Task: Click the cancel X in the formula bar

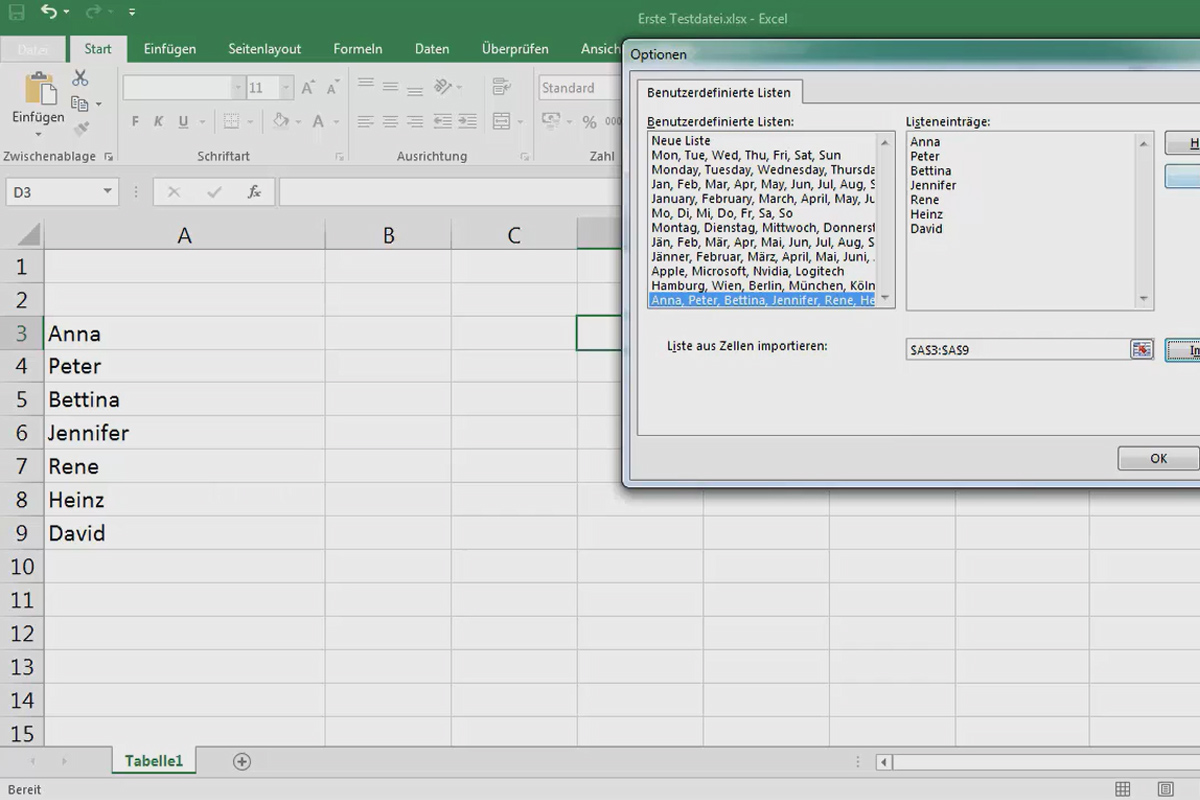Action: (x=174, y=192)
